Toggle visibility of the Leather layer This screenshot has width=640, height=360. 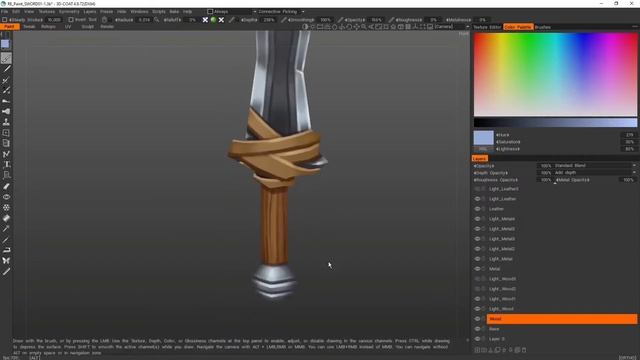(477, 209)
